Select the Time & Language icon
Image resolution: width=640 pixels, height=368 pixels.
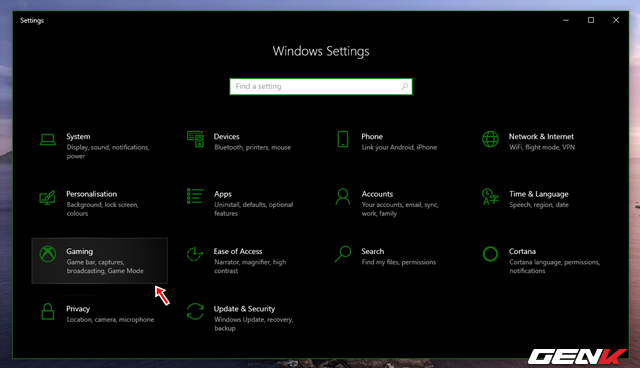(x=490, y=197)
